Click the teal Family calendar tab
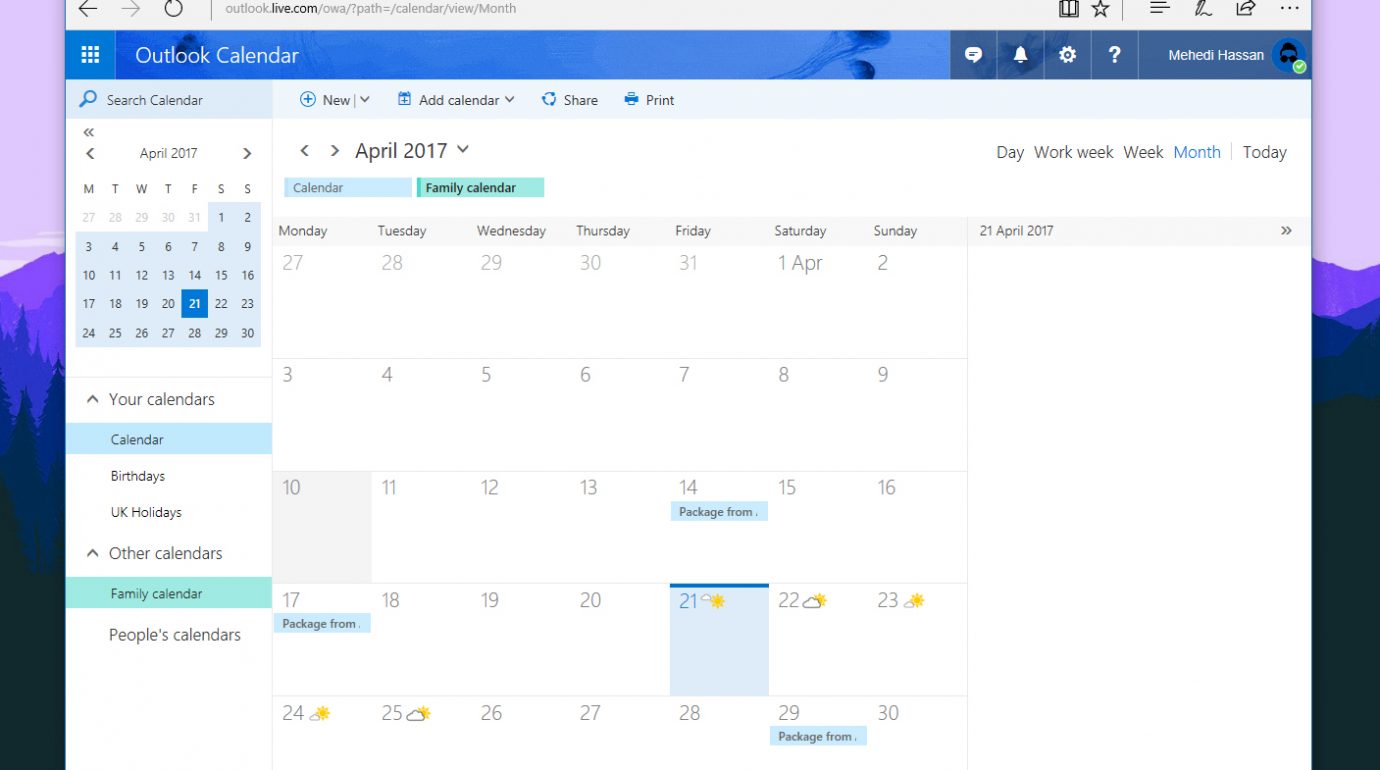The height and width of the screenshot is (770, 1380). (x=480, y=188)
